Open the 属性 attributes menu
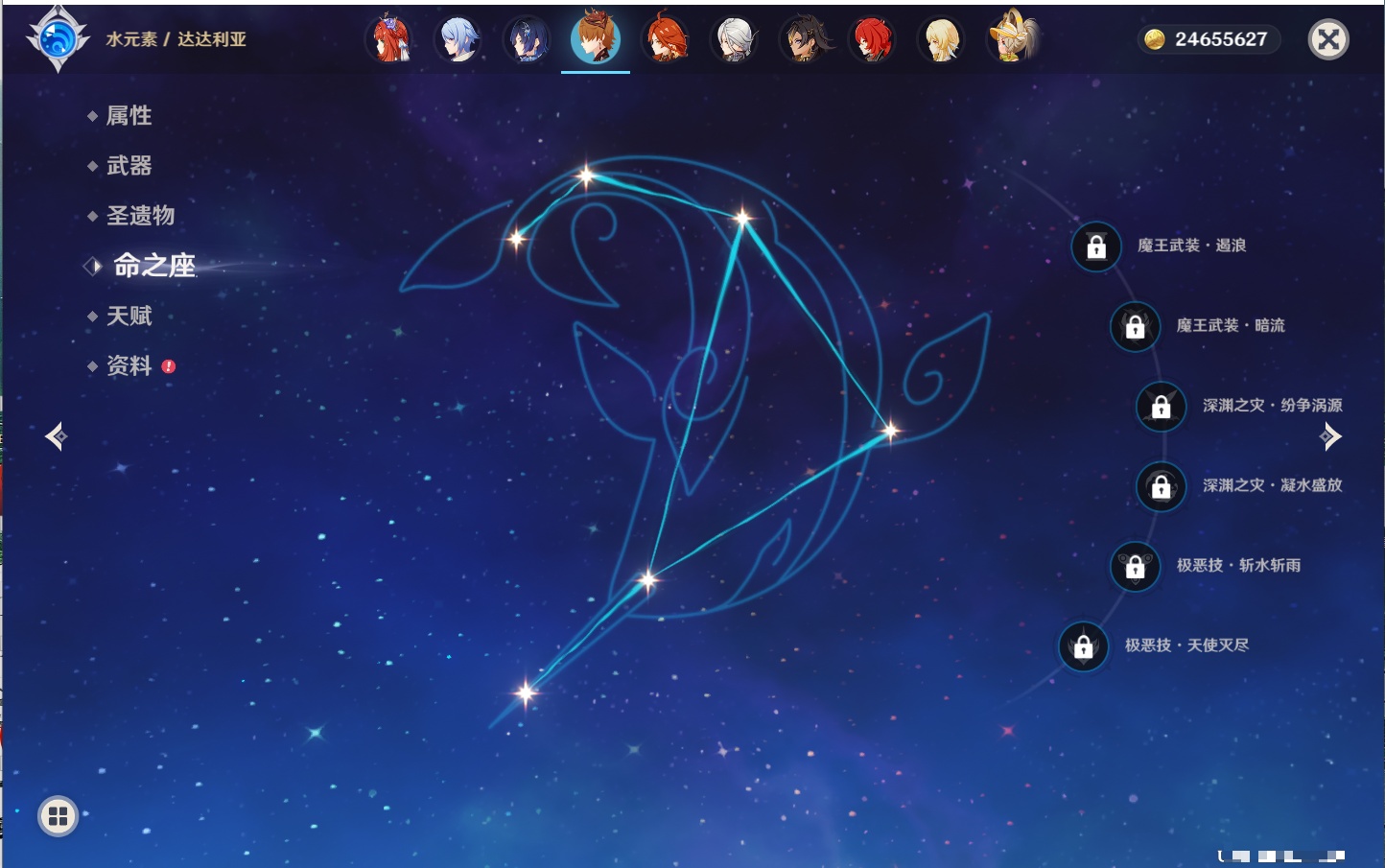This screenshot has width=1385, height=868. coord(129,116)
